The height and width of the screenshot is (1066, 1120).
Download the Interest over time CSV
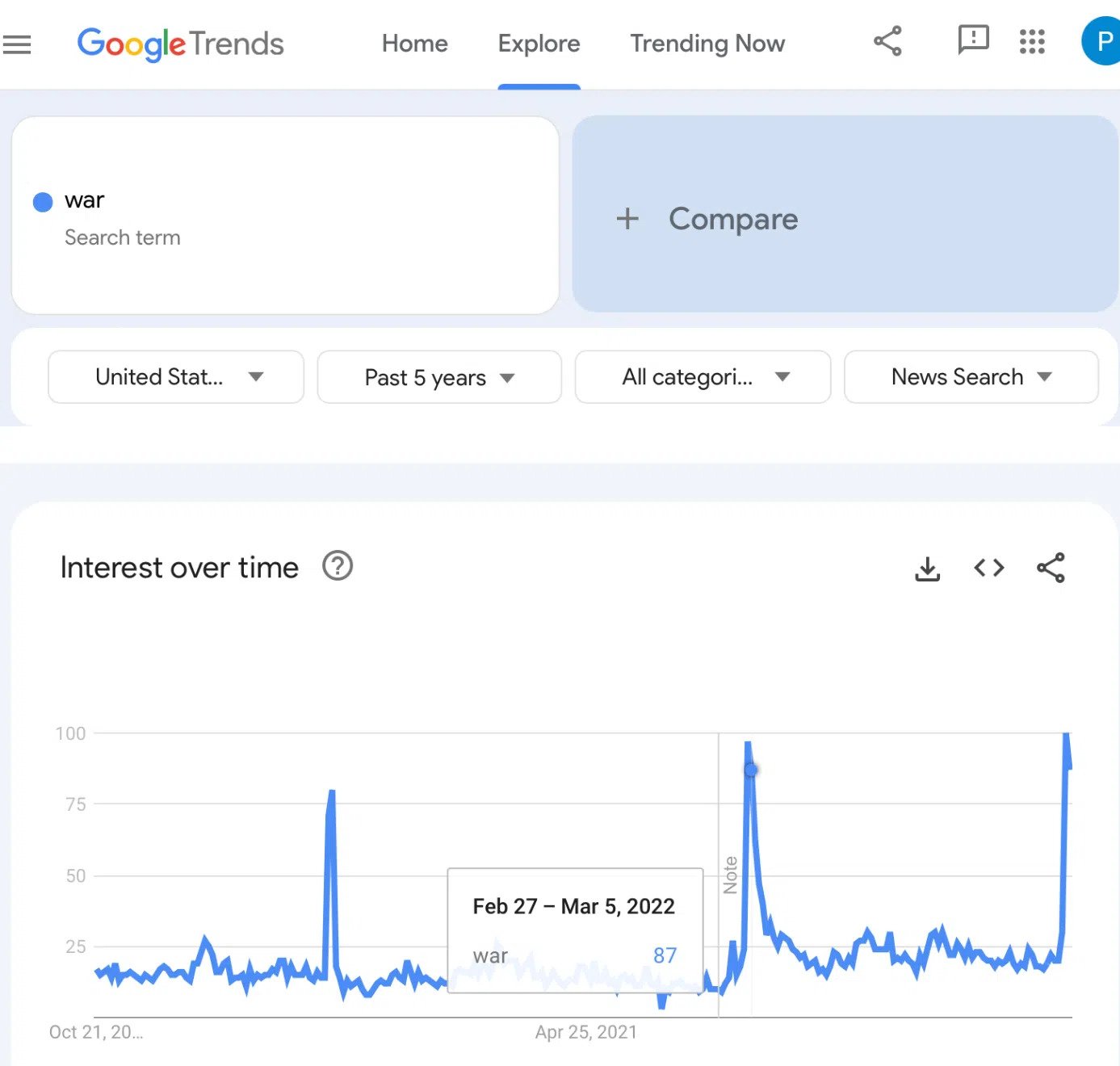[x=928, y=569]
